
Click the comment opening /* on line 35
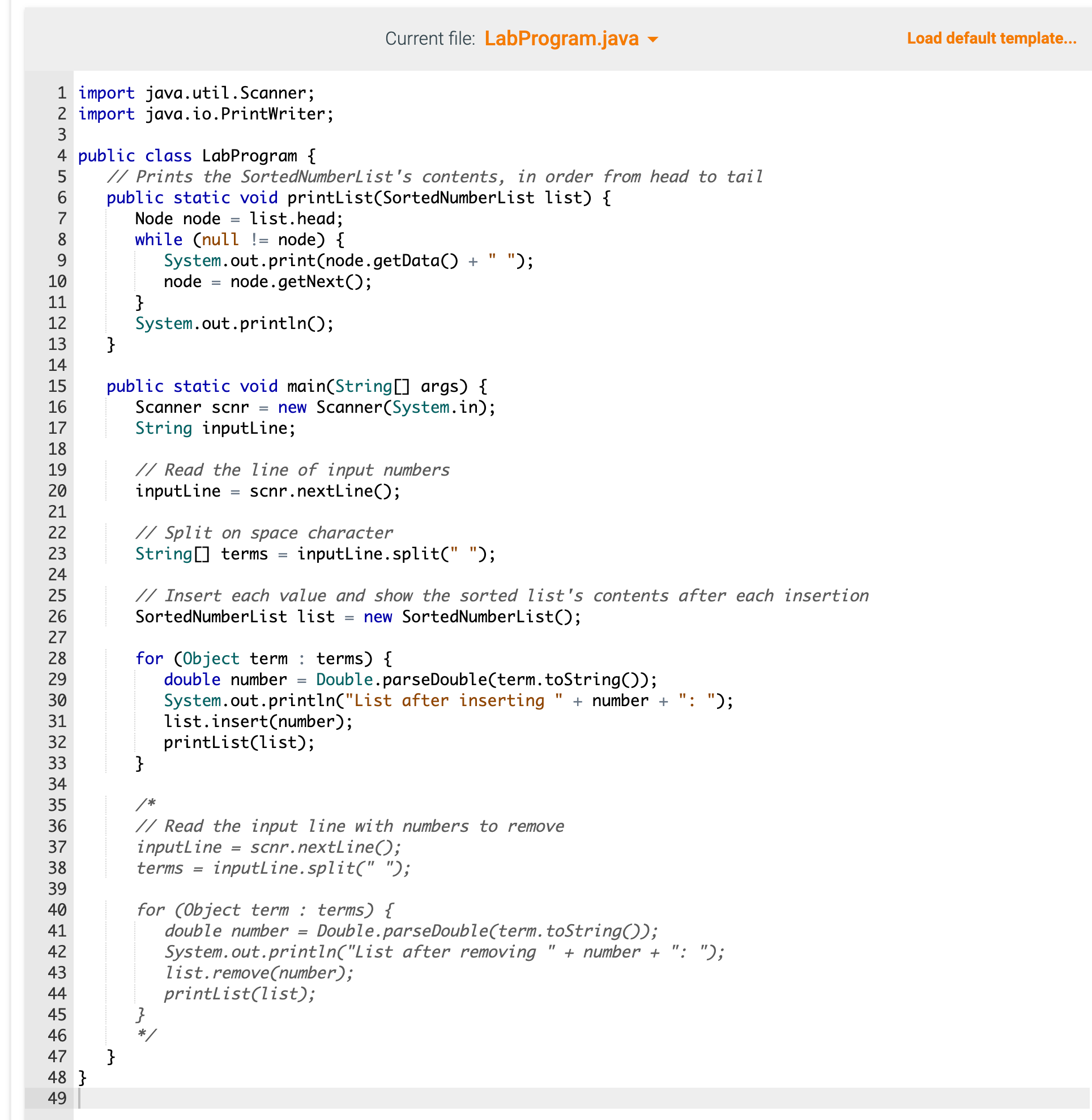point(146,805)
